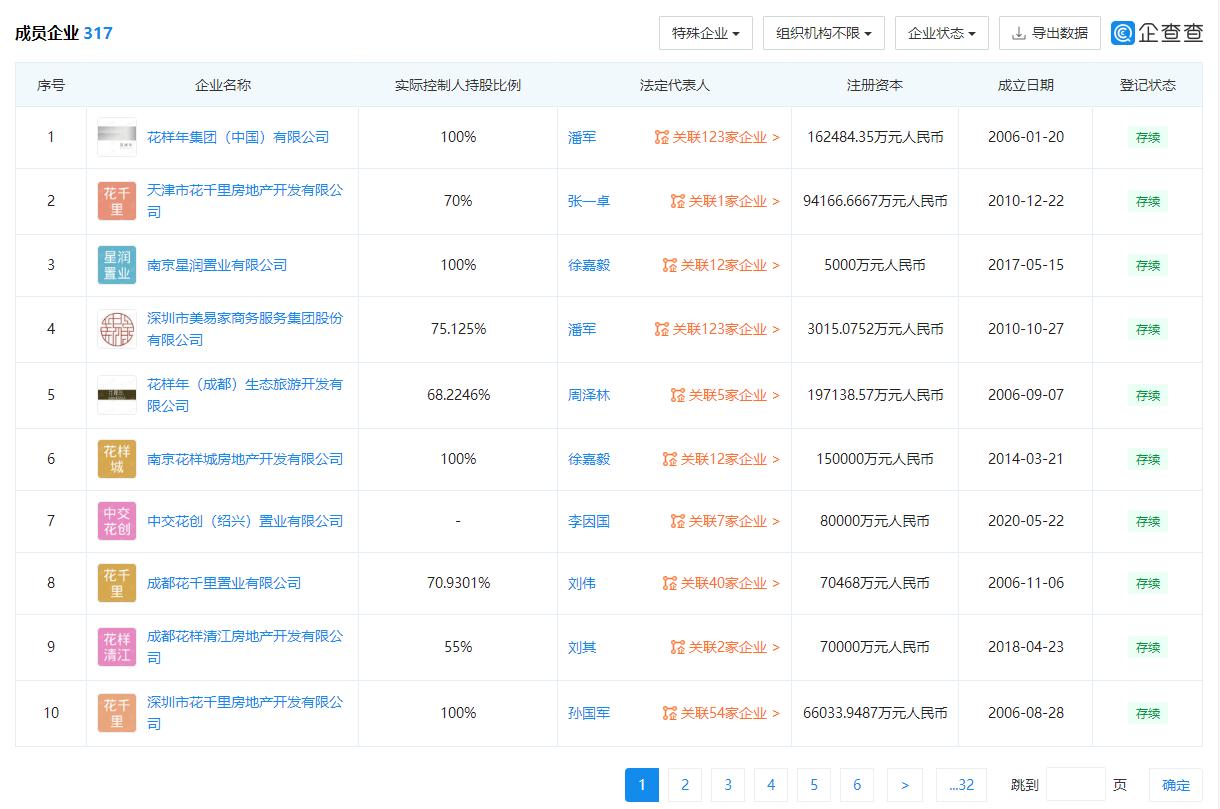This screenshot has height=809, width=1220.
Task: Go to page 2
Action: point(685,785)
